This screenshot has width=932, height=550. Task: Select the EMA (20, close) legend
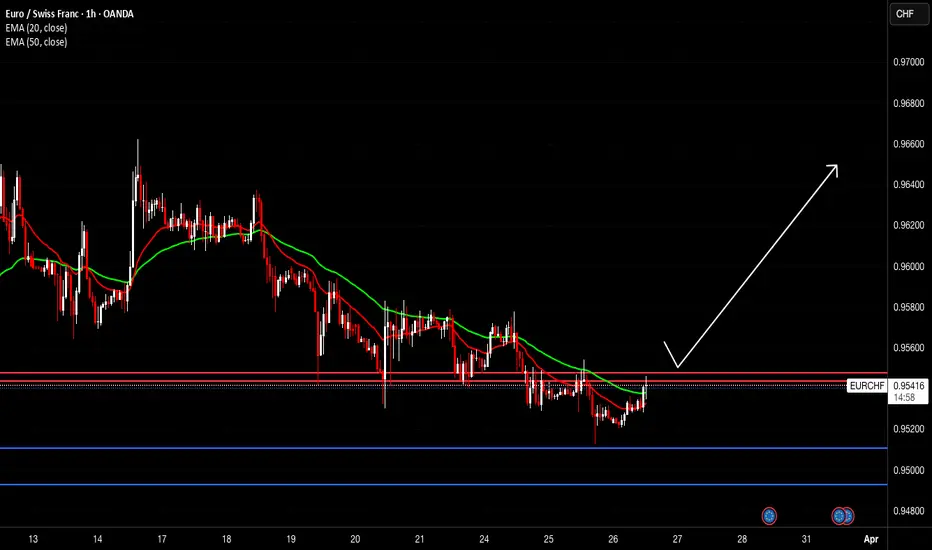(36, 28)
